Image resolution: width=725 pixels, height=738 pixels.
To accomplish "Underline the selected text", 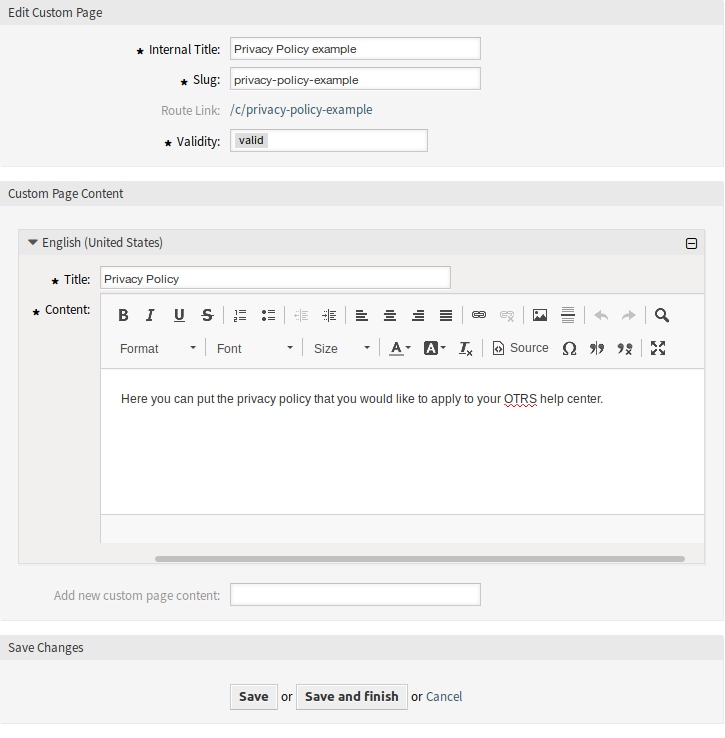I will pyautogui.click(x=179, y=315).
